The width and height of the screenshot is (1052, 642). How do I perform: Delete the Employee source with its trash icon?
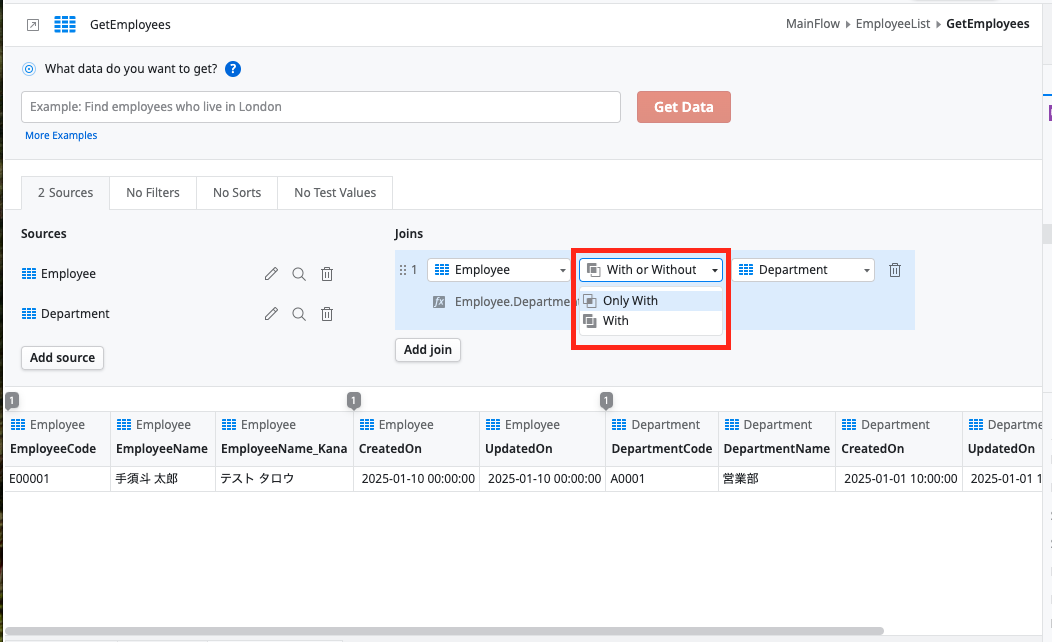pyautogui.click(x=327, y=273)
